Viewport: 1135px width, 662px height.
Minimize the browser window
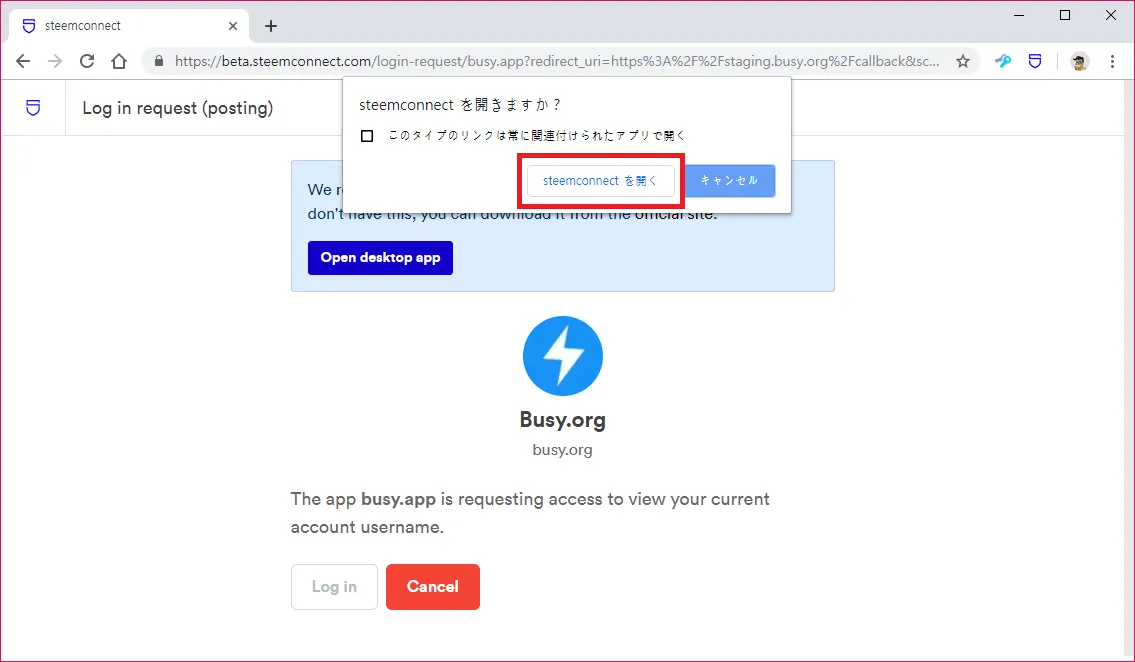click(1019, 15)
